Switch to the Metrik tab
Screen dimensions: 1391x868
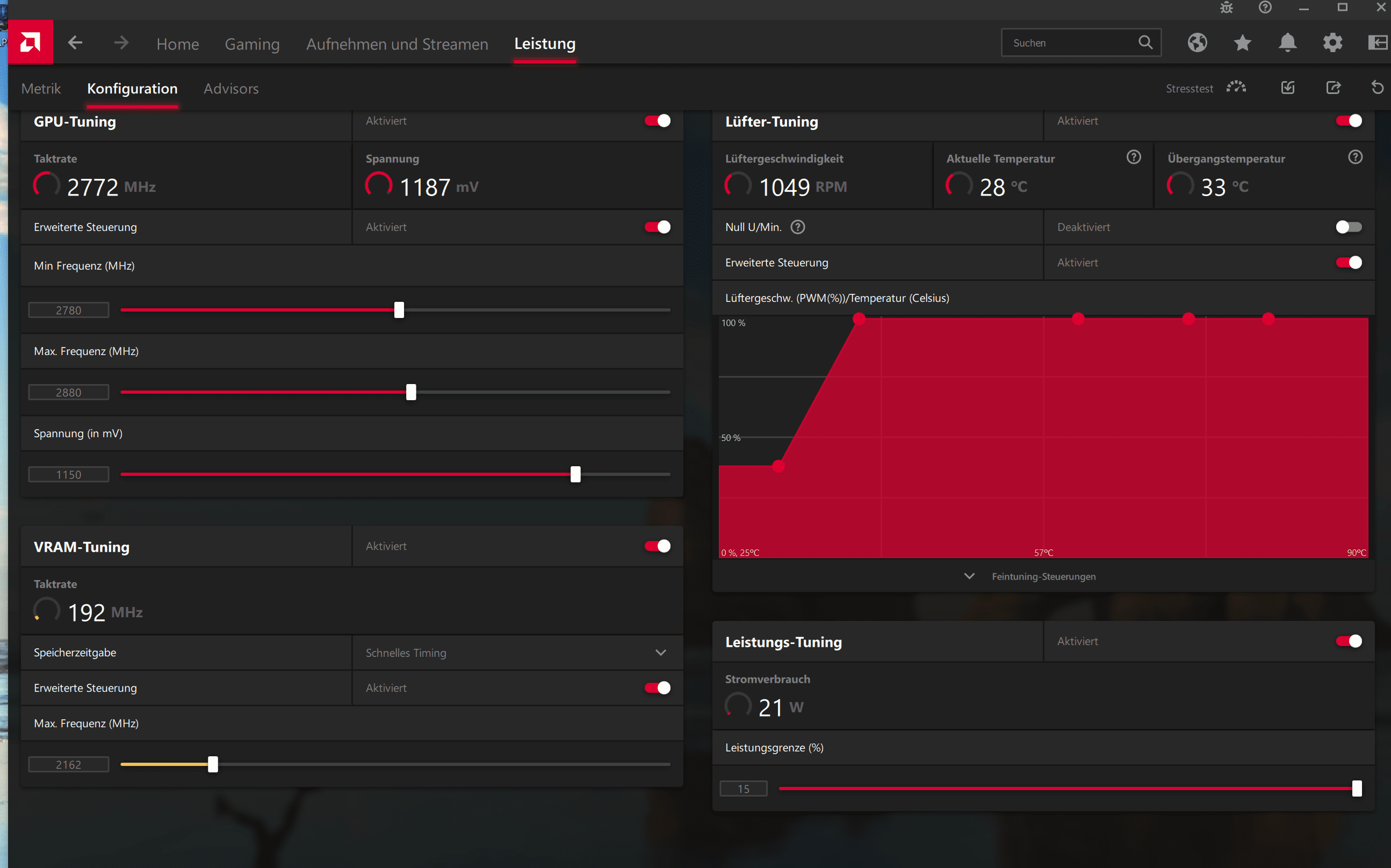(x=41, y=89)
